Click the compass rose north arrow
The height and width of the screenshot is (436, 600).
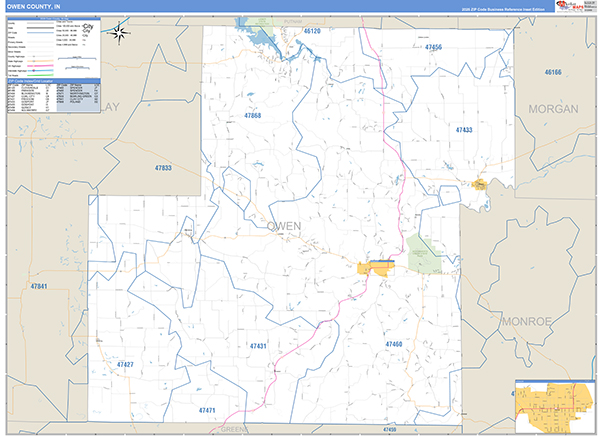click(119, 33)
